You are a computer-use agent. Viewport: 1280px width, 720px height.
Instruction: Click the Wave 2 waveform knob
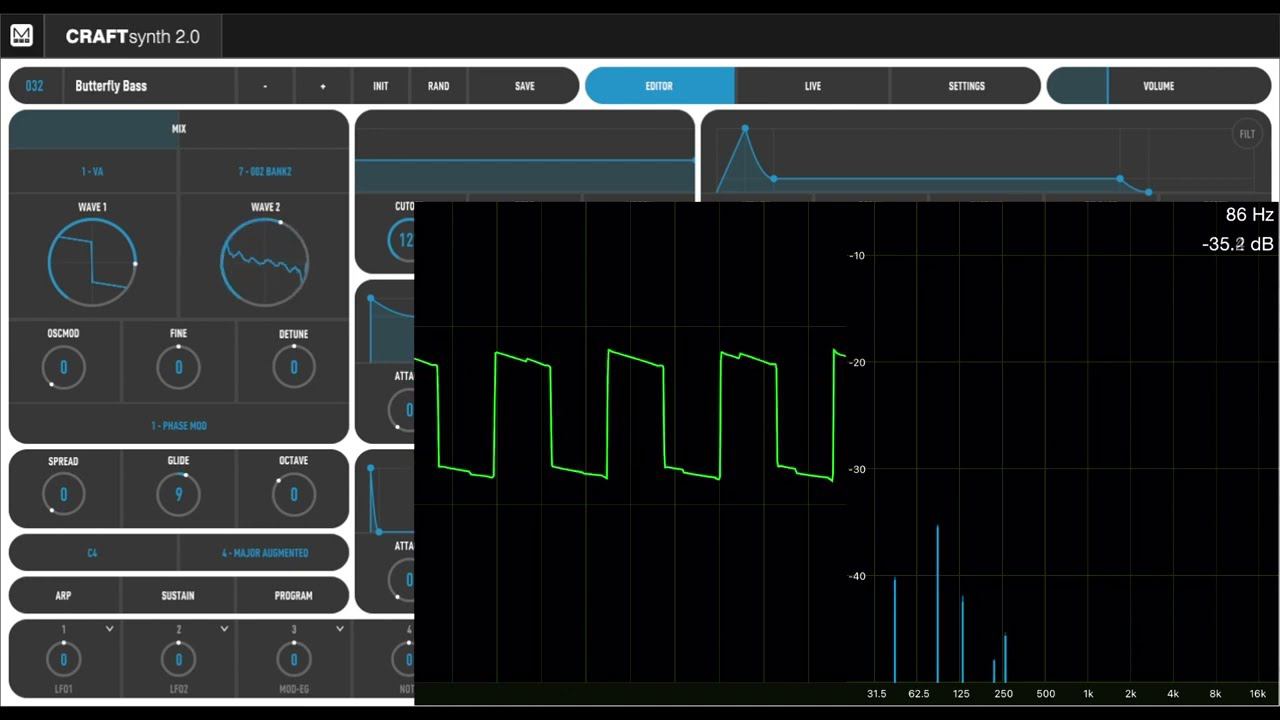(265, 262)
